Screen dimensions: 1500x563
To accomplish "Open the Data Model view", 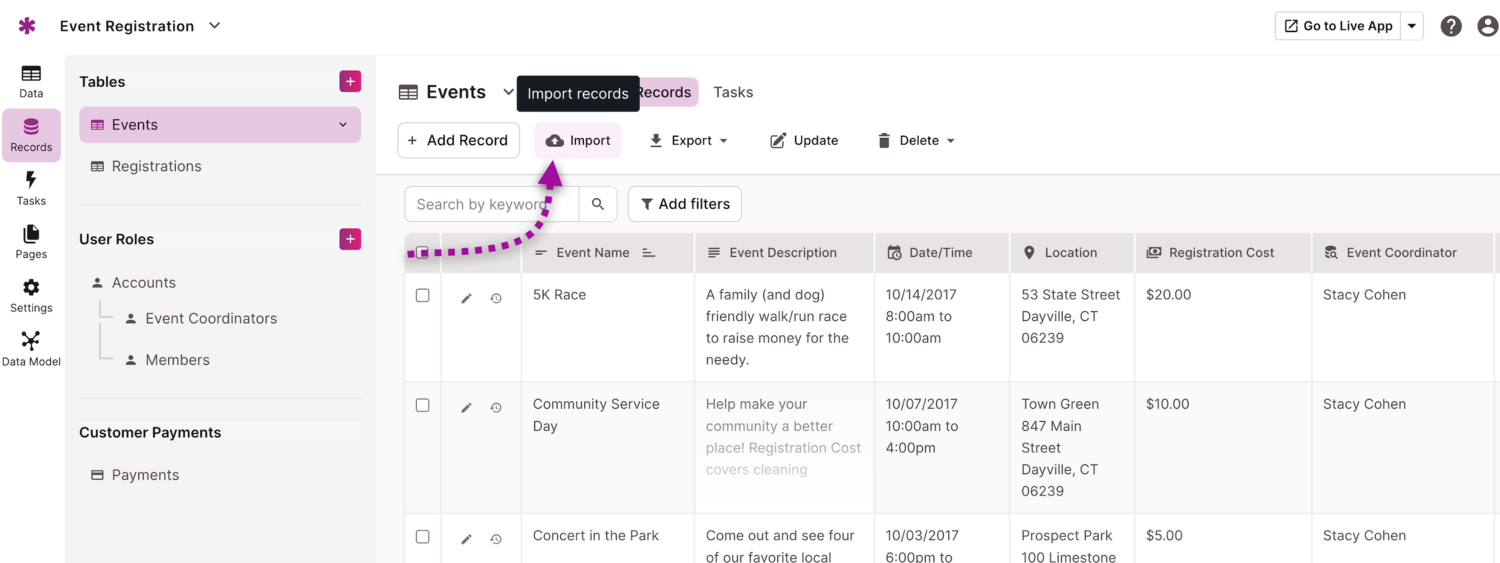I will [x=31, y=348].
